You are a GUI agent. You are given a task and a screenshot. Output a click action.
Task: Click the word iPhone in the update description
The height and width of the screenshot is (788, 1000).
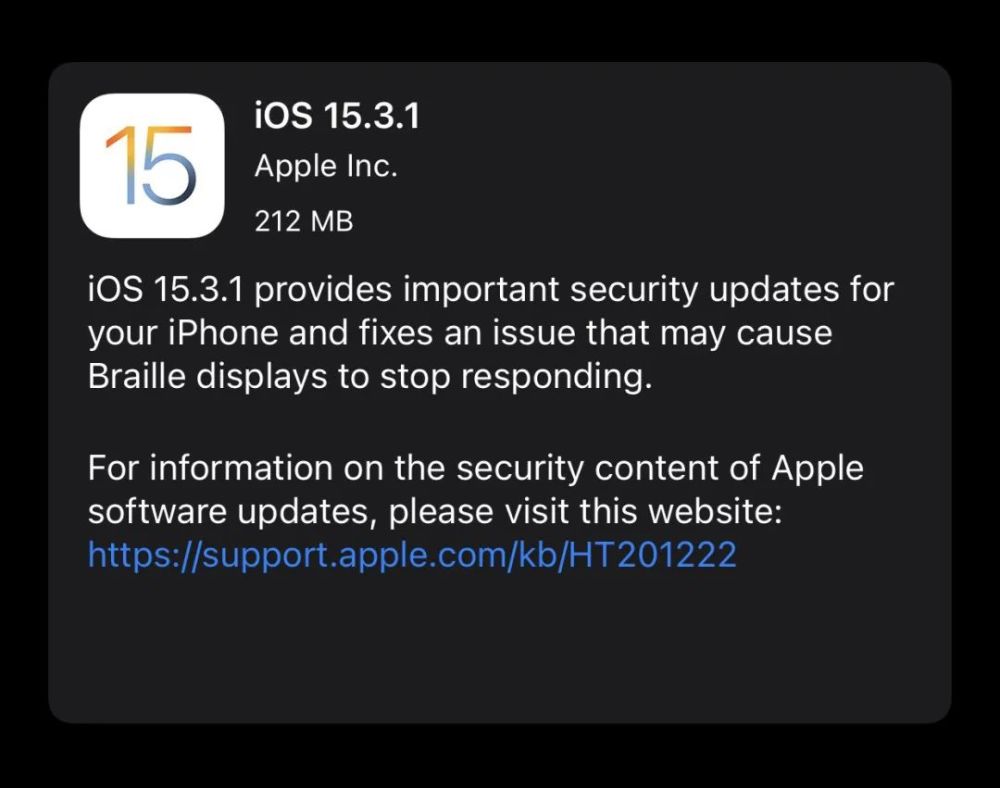tap(224, 333)
